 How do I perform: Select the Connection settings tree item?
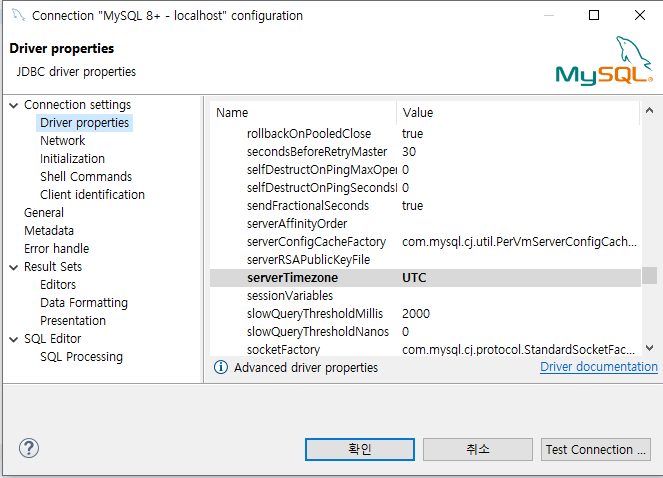pyautogui.click(x=77, y=104)
